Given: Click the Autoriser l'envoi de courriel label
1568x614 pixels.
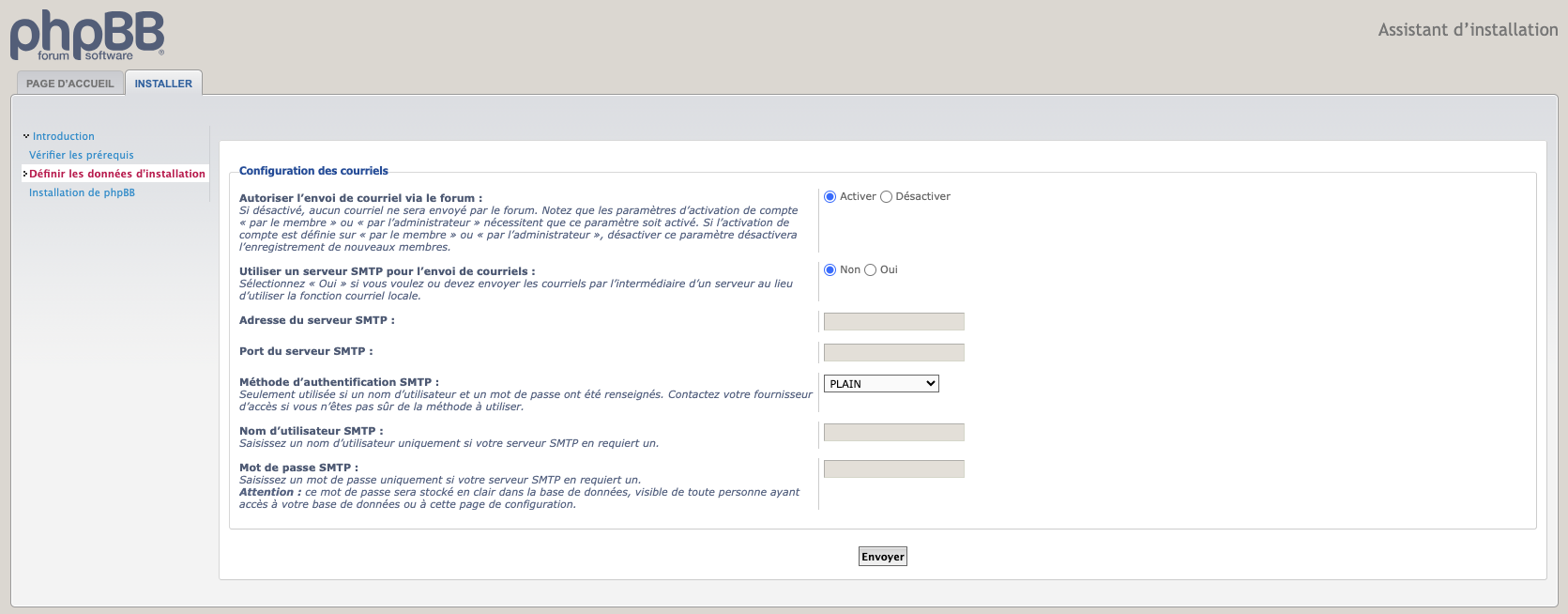Looking at the screenshot, I should point(360,198).
